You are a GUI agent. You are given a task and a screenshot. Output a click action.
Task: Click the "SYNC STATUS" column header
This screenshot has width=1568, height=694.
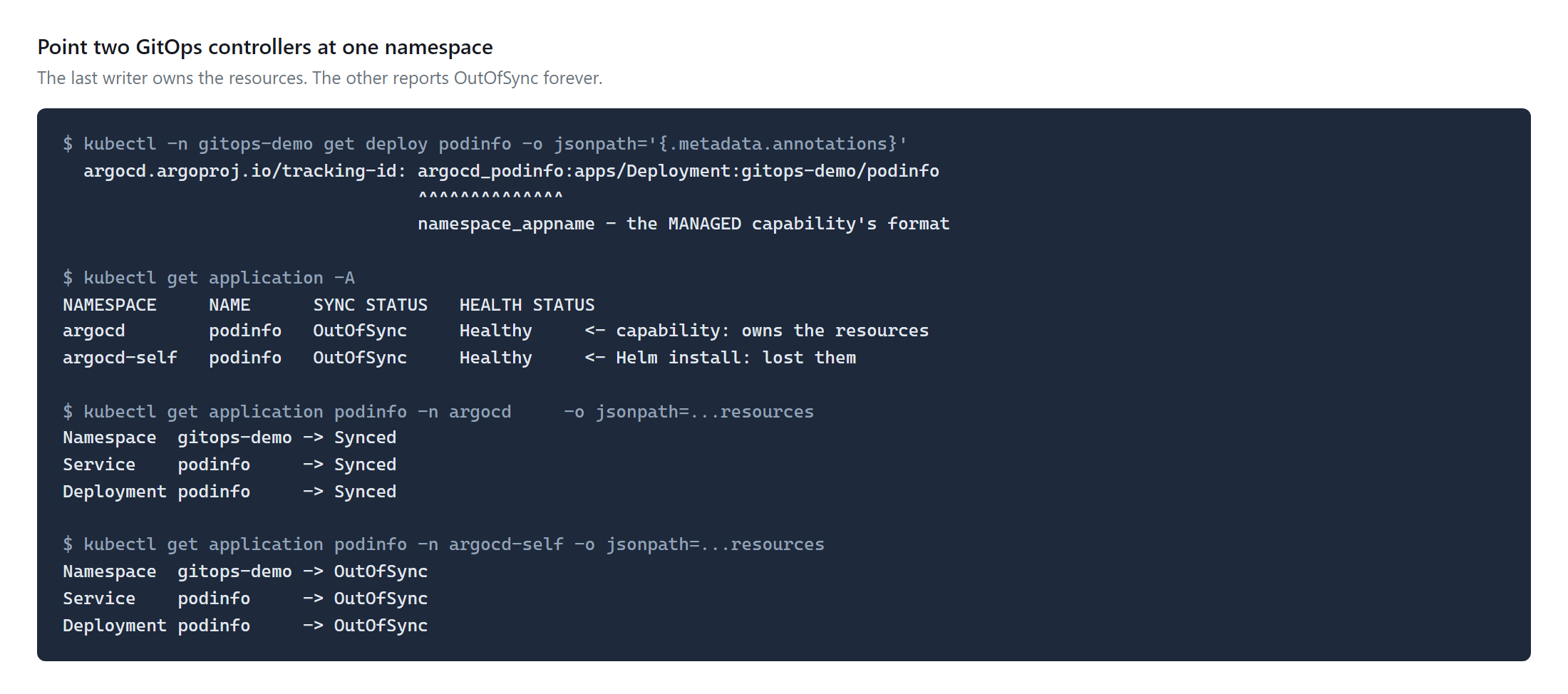371,305
